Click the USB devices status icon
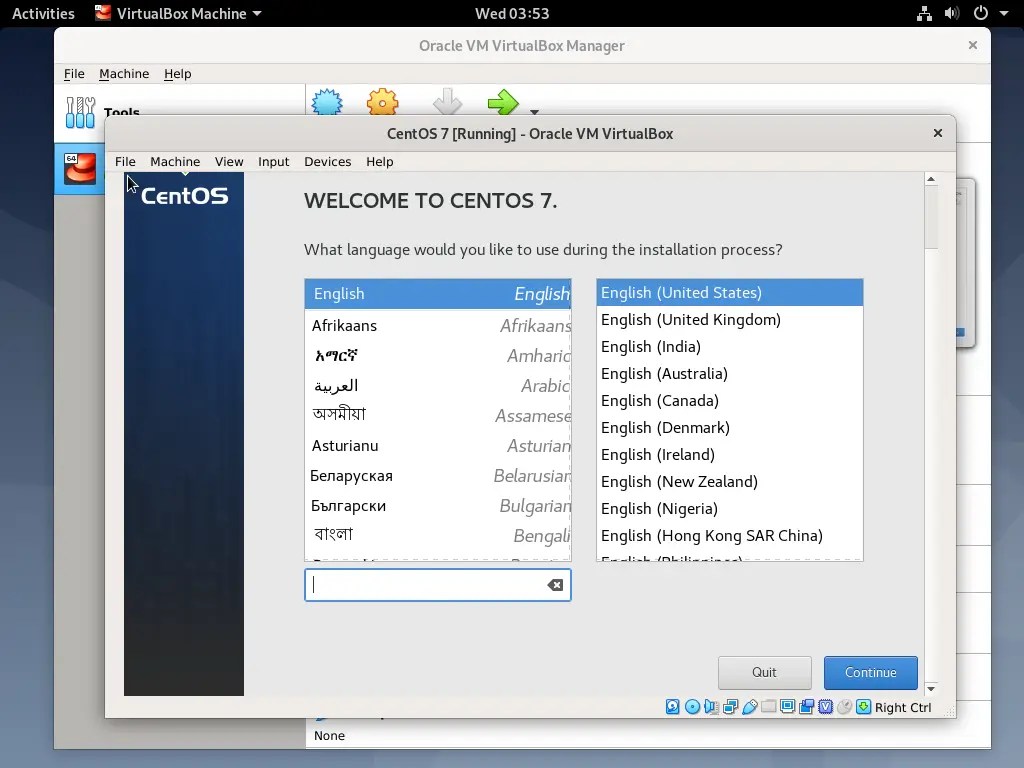 tap(751, 707)
